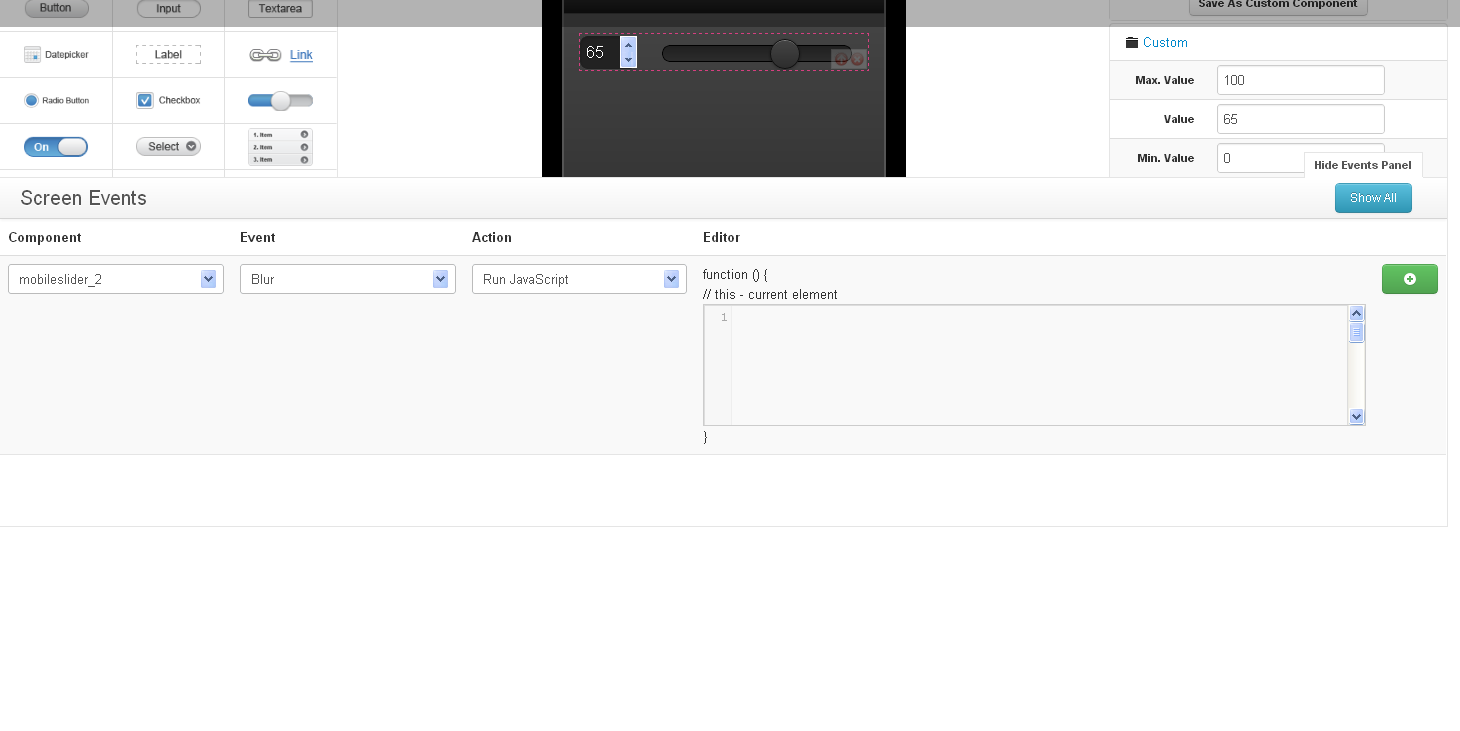1460x731 pixels.
Task: Expand the Run JavaScript action dropdown
Action: tap(579, 279)
